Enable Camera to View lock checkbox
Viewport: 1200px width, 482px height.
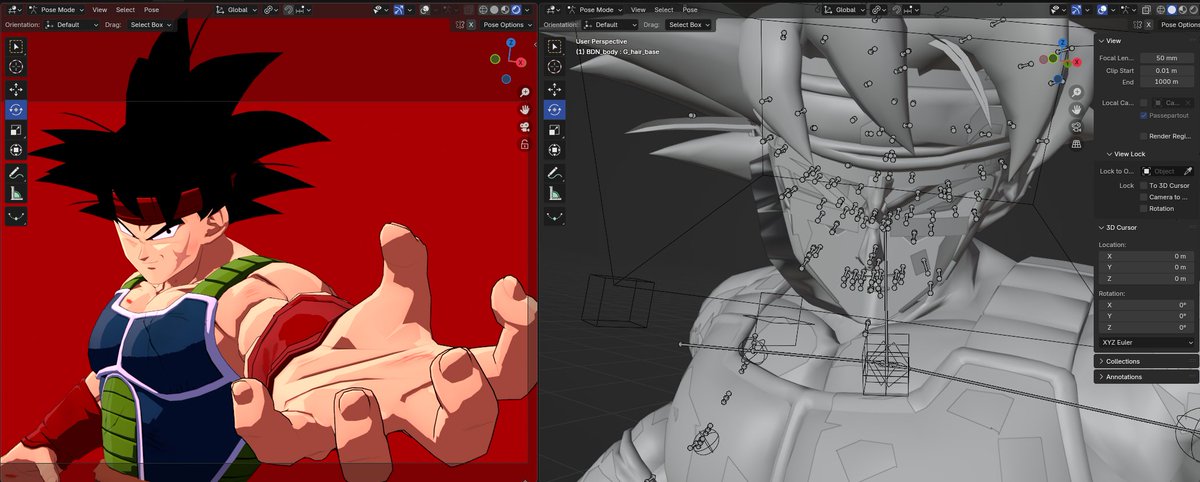pyautogui.click(x=1144, y=197)
